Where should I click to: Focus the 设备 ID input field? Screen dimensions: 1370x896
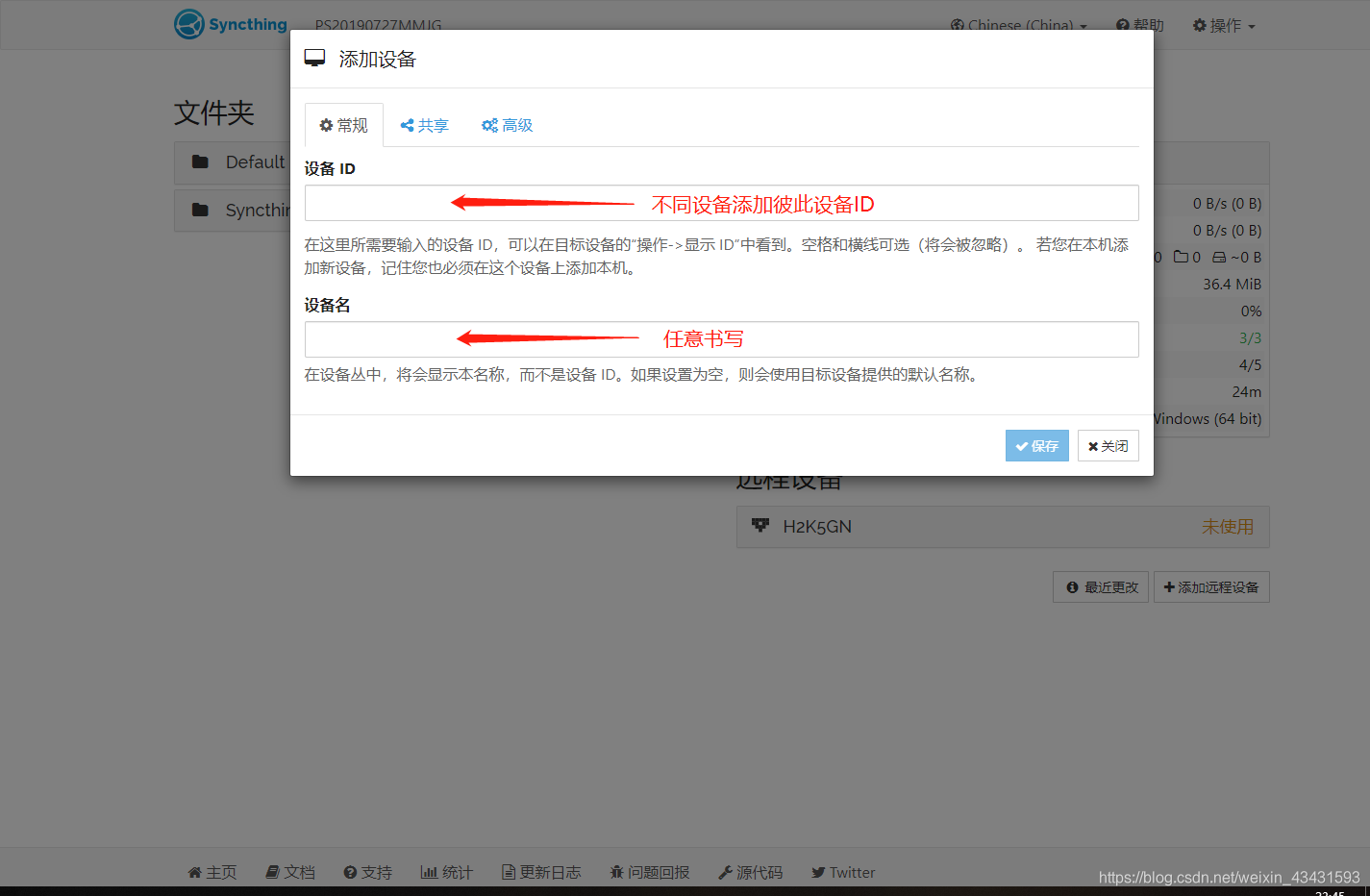722,203
